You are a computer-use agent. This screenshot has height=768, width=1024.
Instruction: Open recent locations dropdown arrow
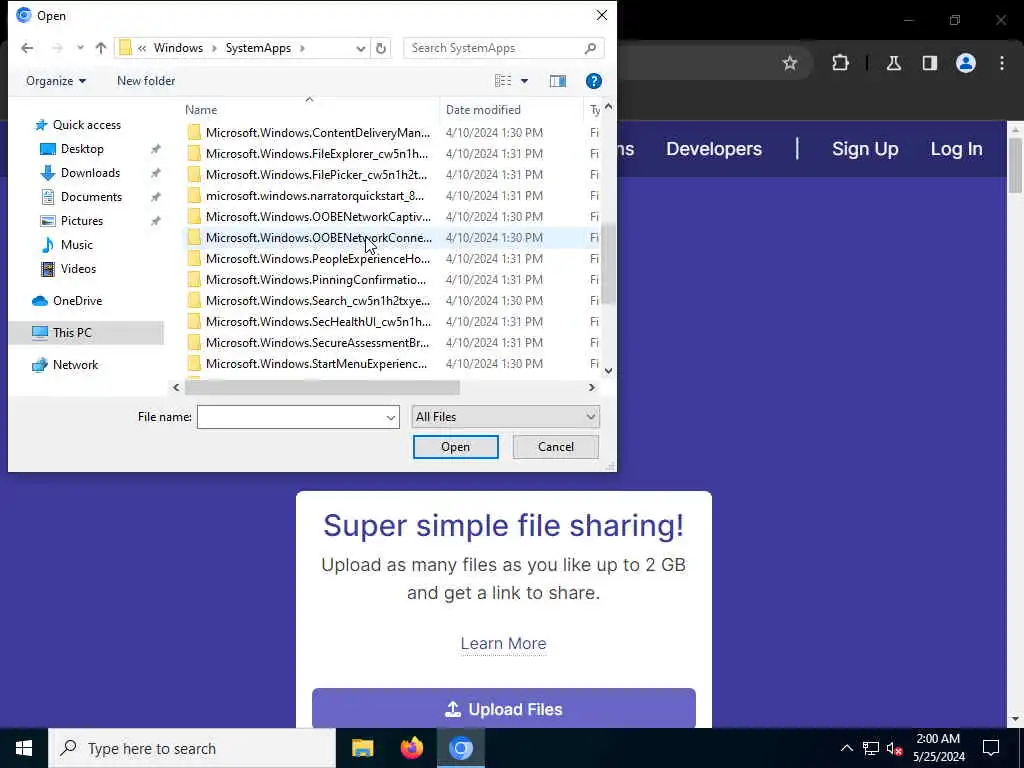click(x=80, y=48)
